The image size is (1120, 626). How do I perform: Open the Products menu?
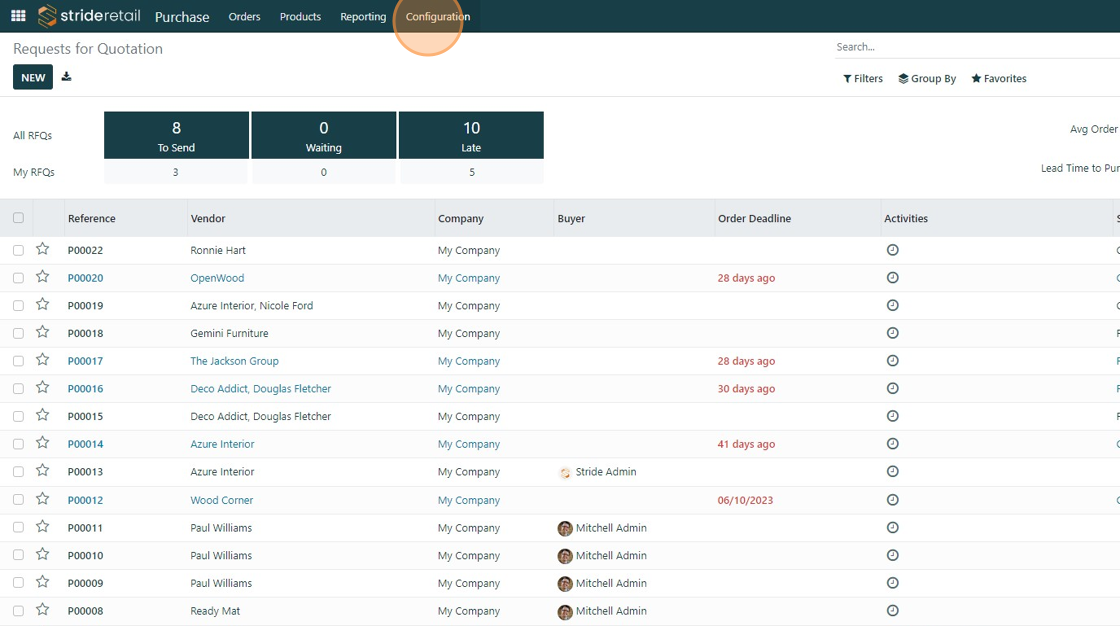[x=300, y=16]
